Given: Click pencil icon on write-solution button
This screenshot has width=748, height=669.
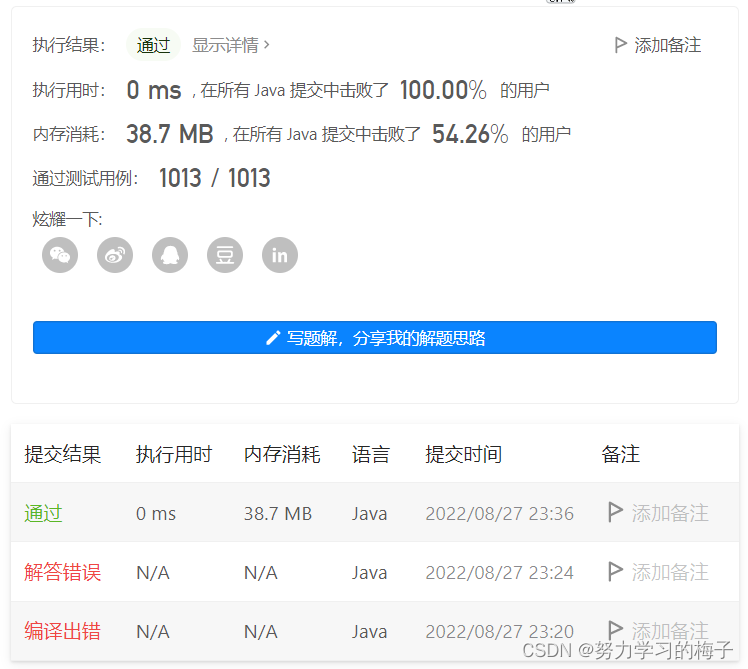Looking at the screenshot, I should 273,338.
